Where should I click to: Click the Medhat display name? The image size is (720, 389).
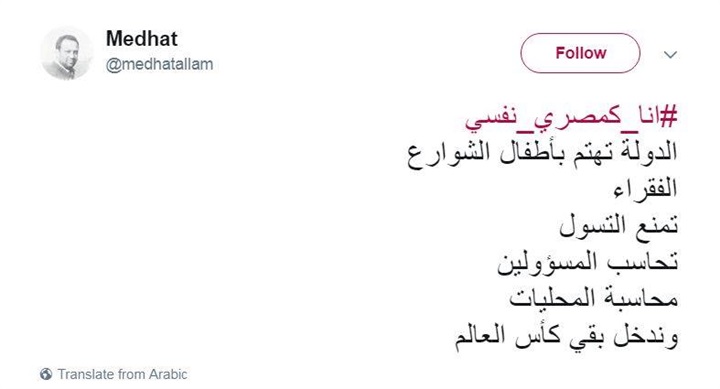pos(141,39)
